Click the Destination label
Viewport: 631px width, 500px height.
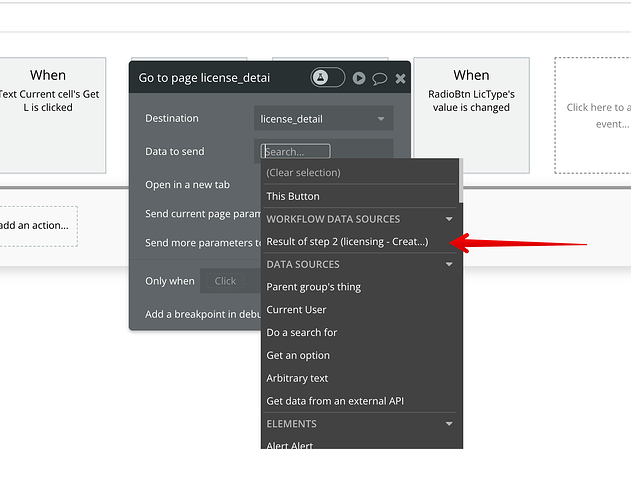[172, 118]
